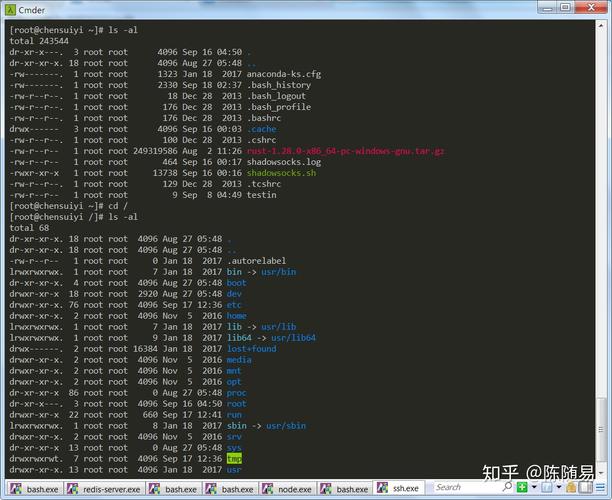The height and width of the screenshot is (500, 612).
Task: Click the dev directory name
Action: pyautogui.click(x=234, y=294)
